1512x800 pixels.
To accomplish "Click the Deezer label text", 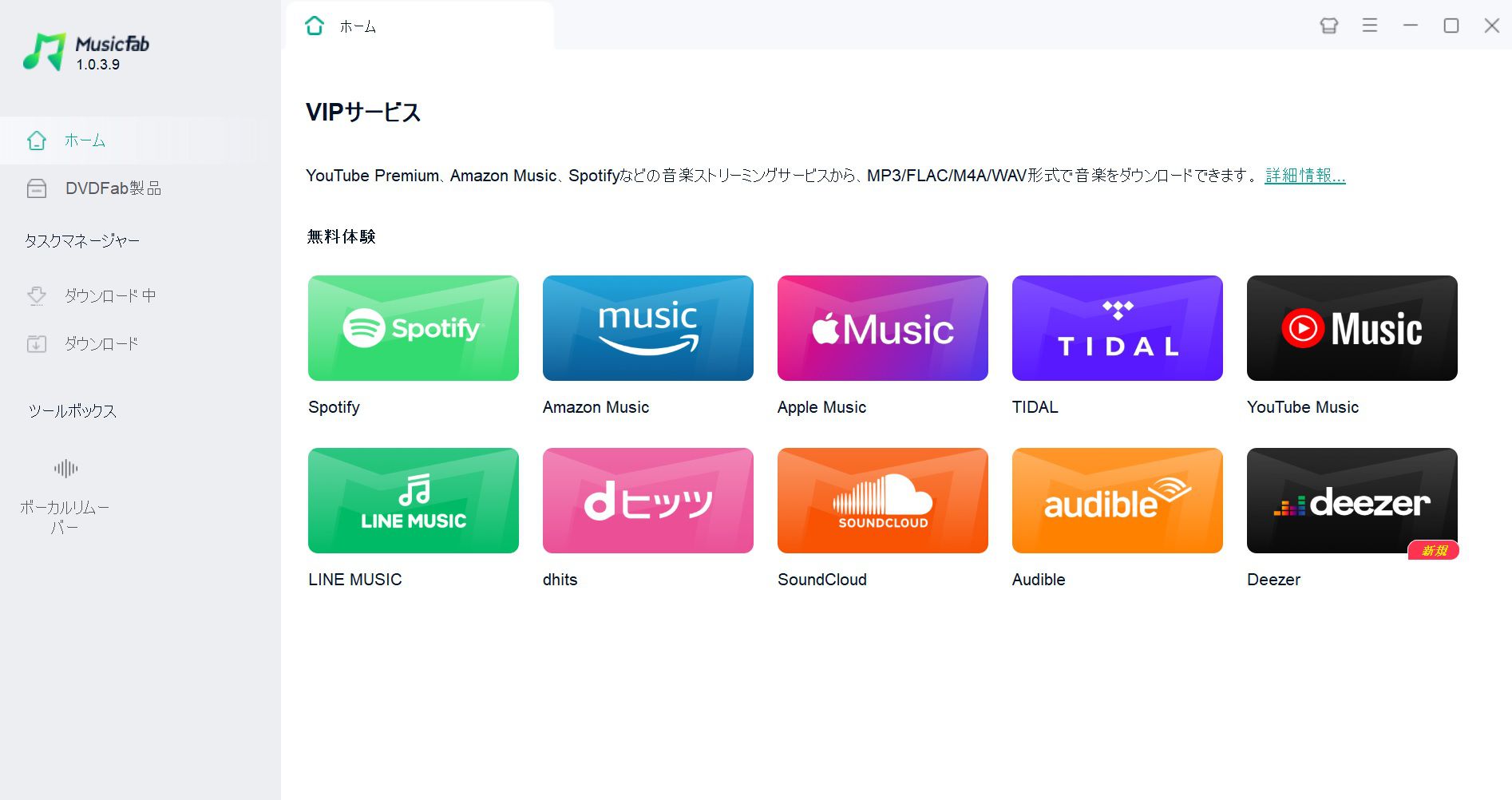I will pos(1273,580).
